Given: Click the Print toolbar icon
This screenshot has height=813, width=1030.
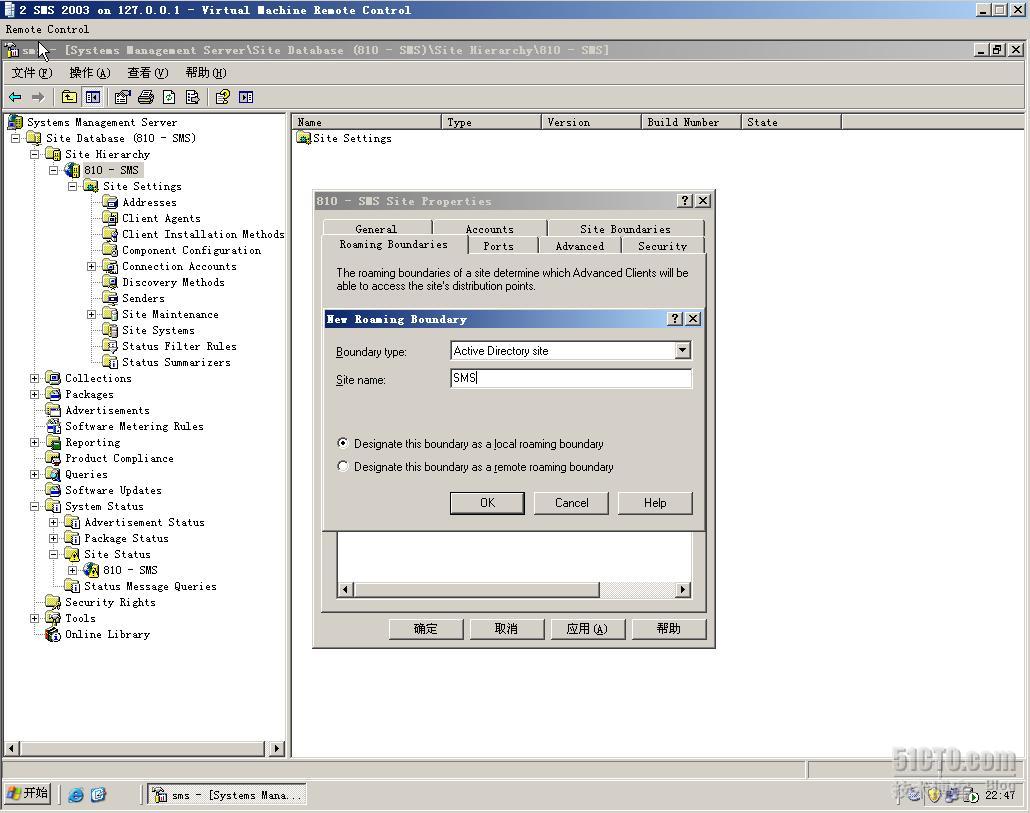Looking at the screenshot, I should pos(146,97).
